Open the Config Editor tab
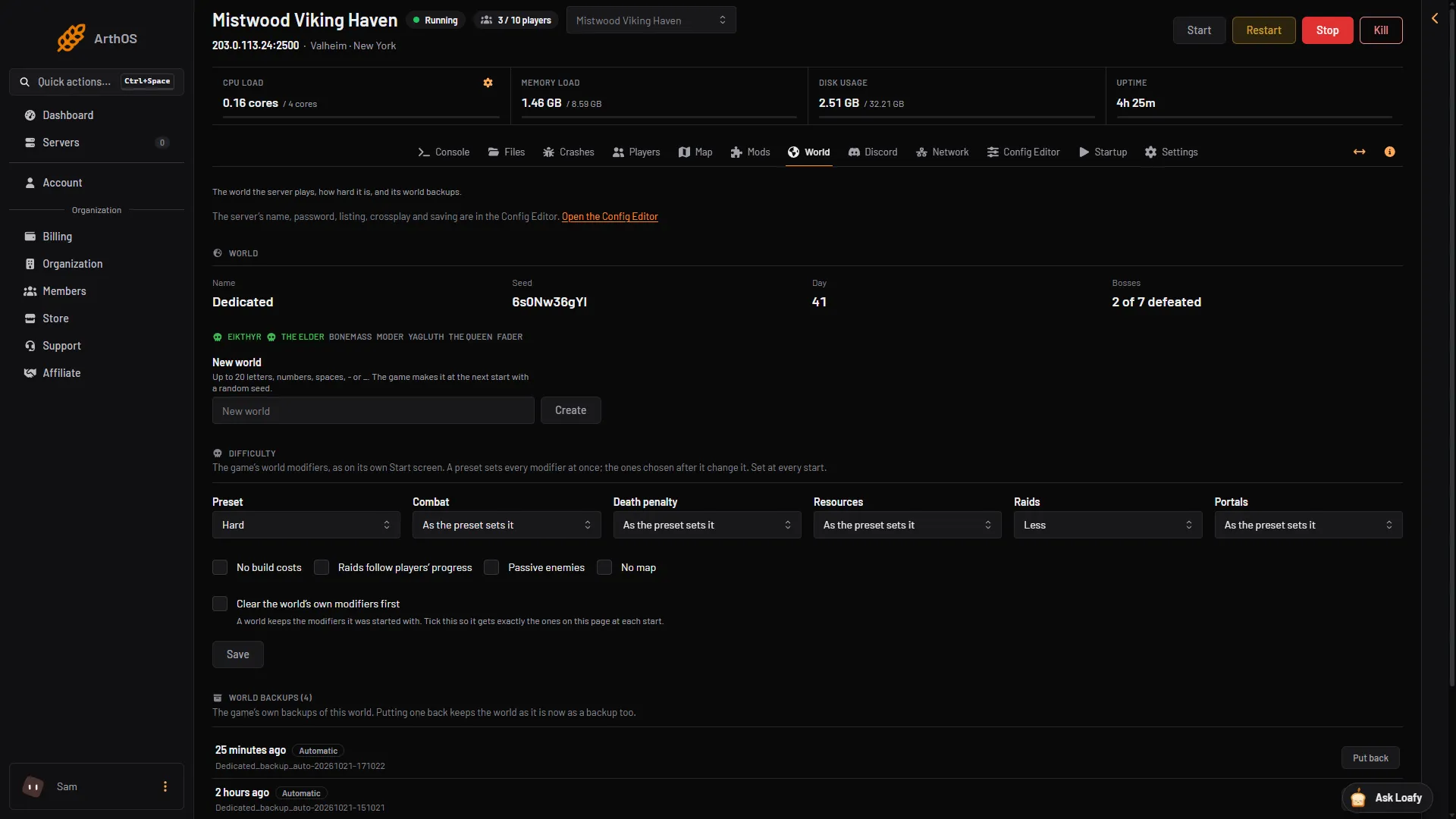 (x=1023, y=152)
